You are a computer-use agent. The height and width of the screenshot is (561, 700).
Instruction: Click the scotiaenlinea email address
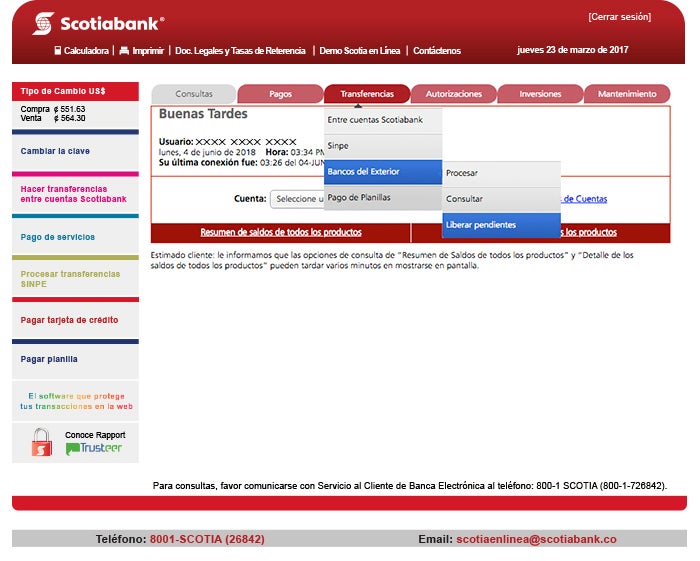[x=536, y=539]
